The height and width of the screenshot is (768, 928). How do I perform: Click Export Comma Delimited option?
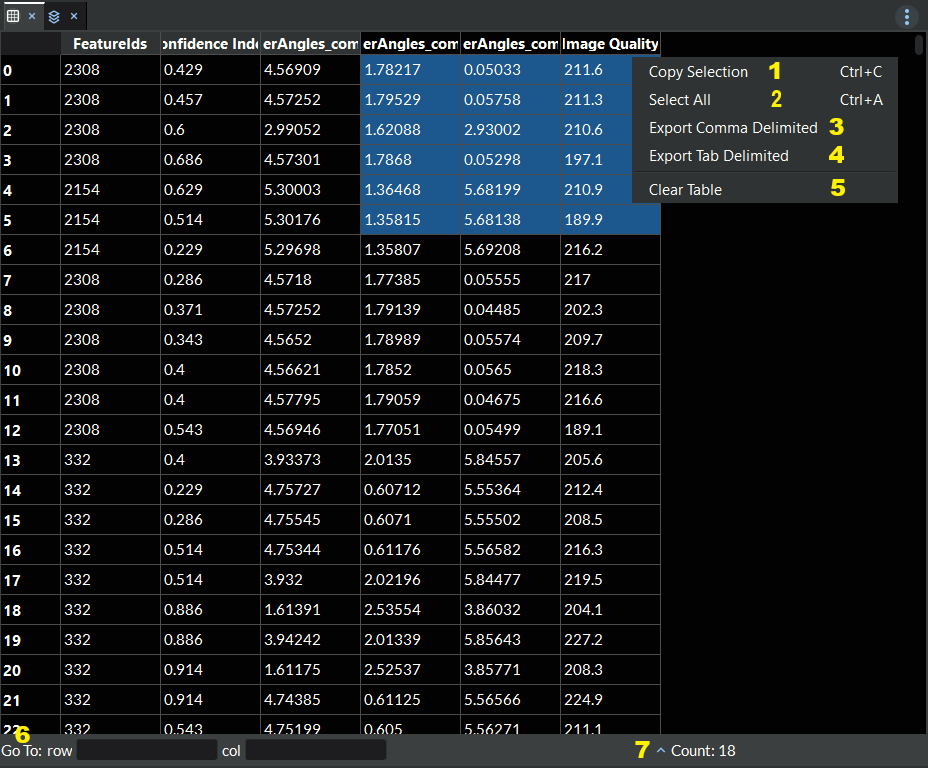732,128
